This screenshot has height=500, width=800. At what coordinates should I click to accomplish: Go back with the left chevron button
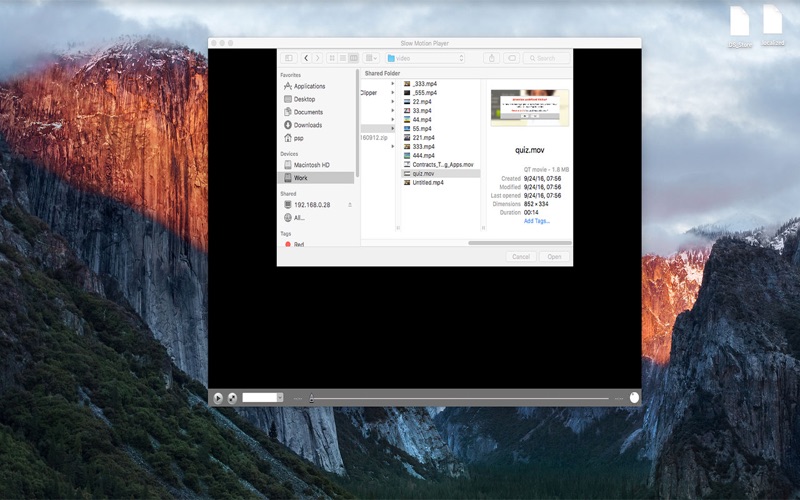pyautogui.click(x=306, y=58)
